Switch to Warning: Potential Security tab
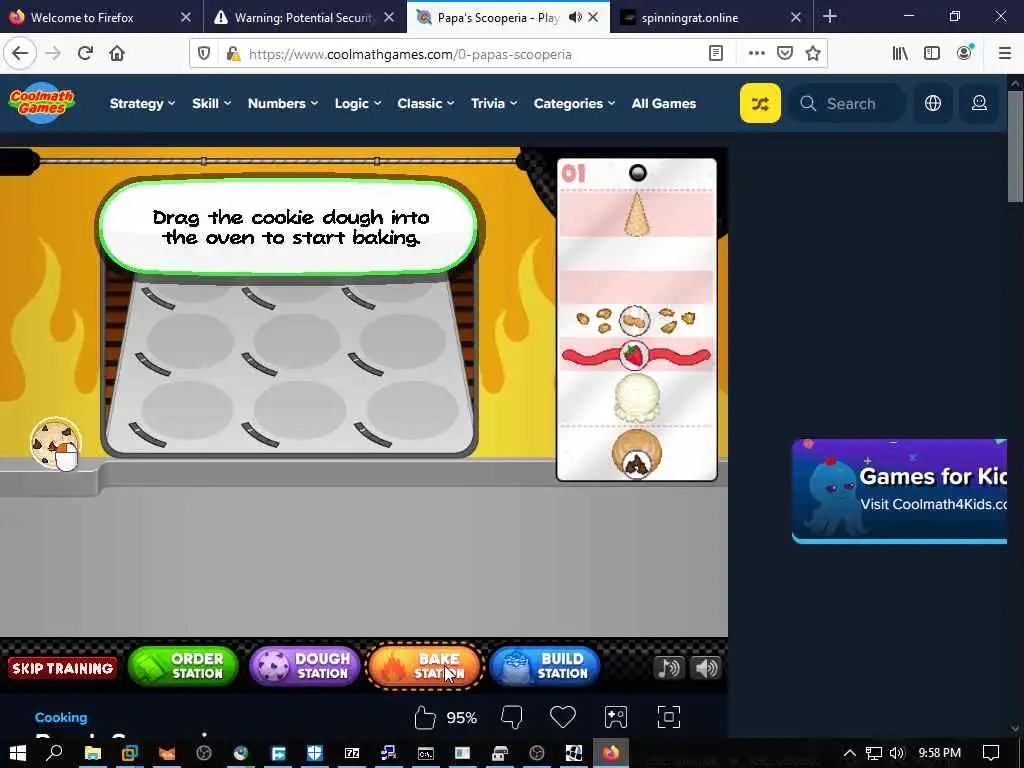Image resolution: width=1024 pixels, height=768 pixels. (304, 18)
